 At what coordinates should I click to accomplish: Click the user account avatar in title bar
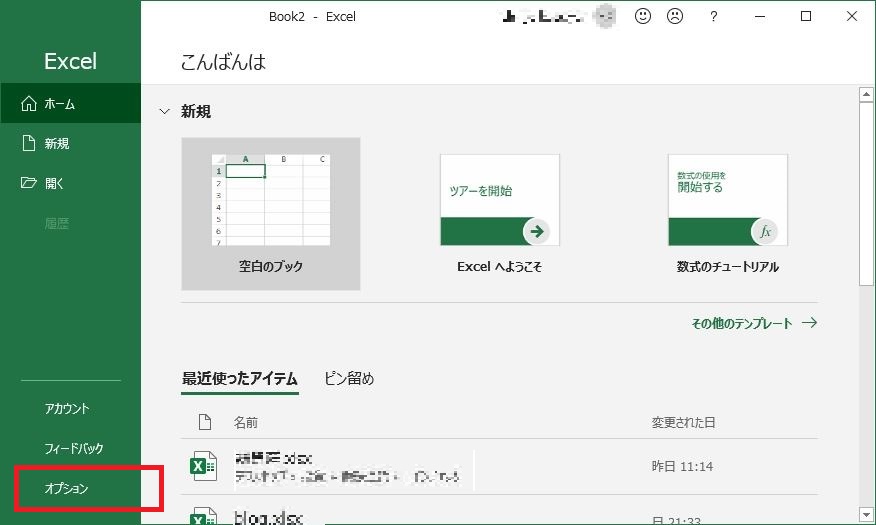click(604, 16)
